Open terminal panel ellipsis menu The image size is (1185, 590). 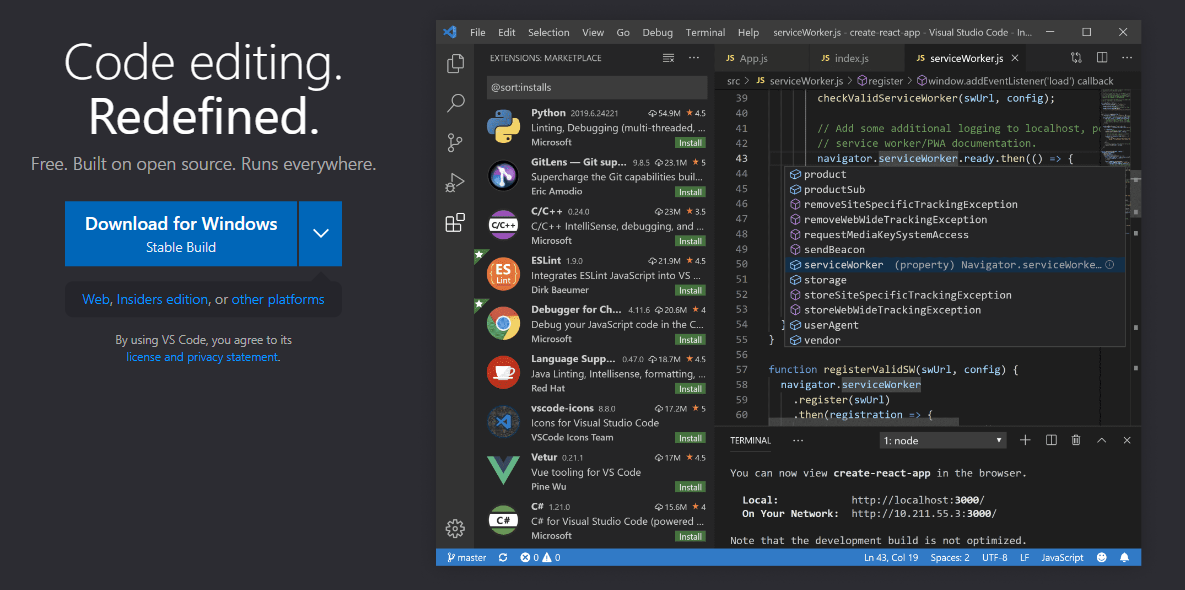coord(798,440)
